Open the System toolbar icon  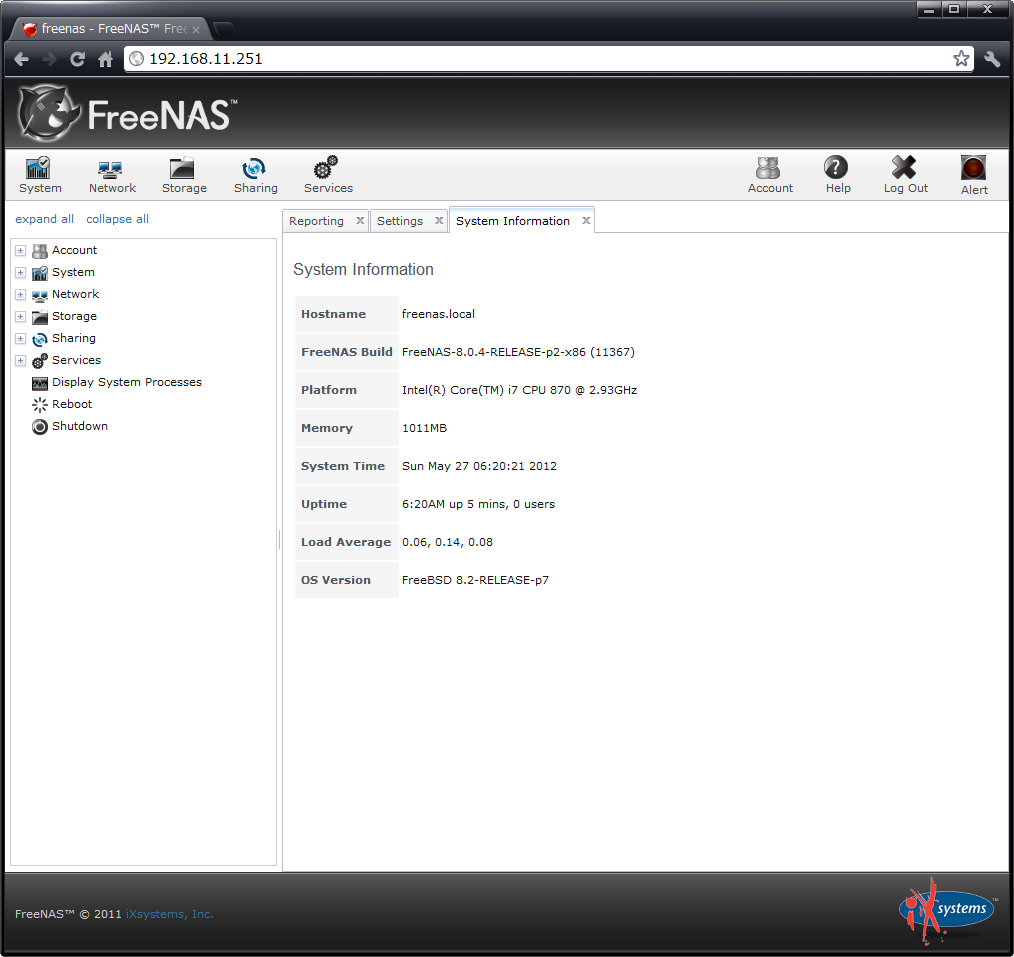(39, 175)
